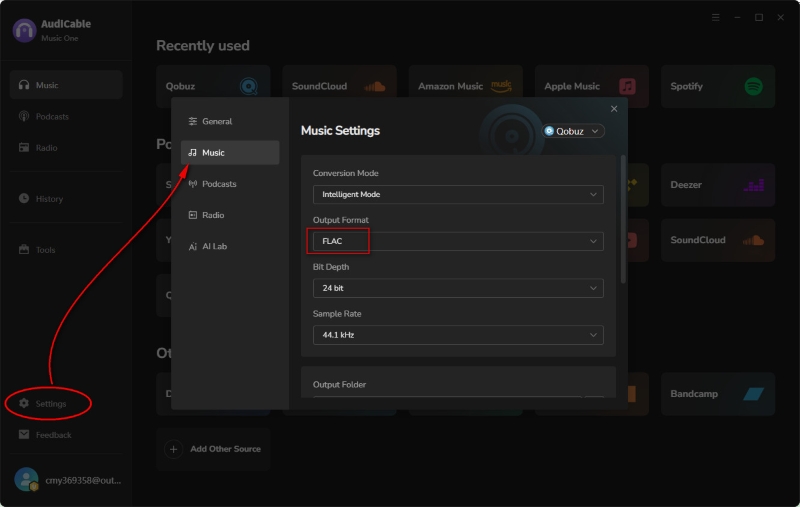
Task: Click the Recently used heading
Action: click(203, 46)
